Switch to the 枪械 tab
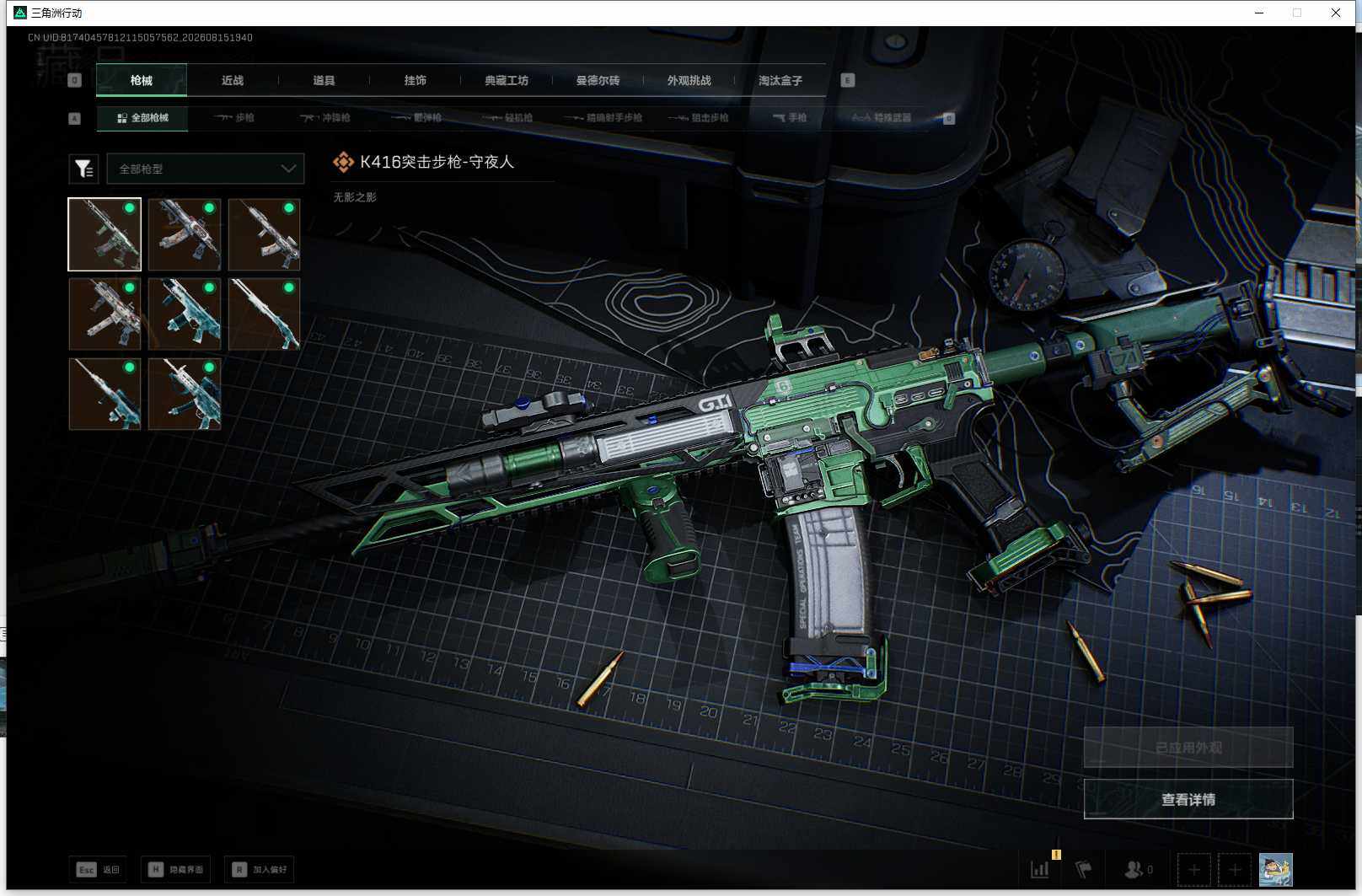Image resolution: width=1362 pixels, height=896 pixels. coord(142,80)
